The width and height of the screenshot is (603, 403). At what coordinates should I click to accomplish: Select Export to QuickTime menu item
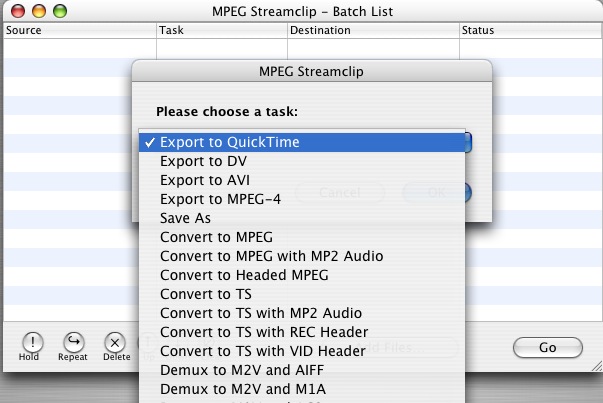302,142
